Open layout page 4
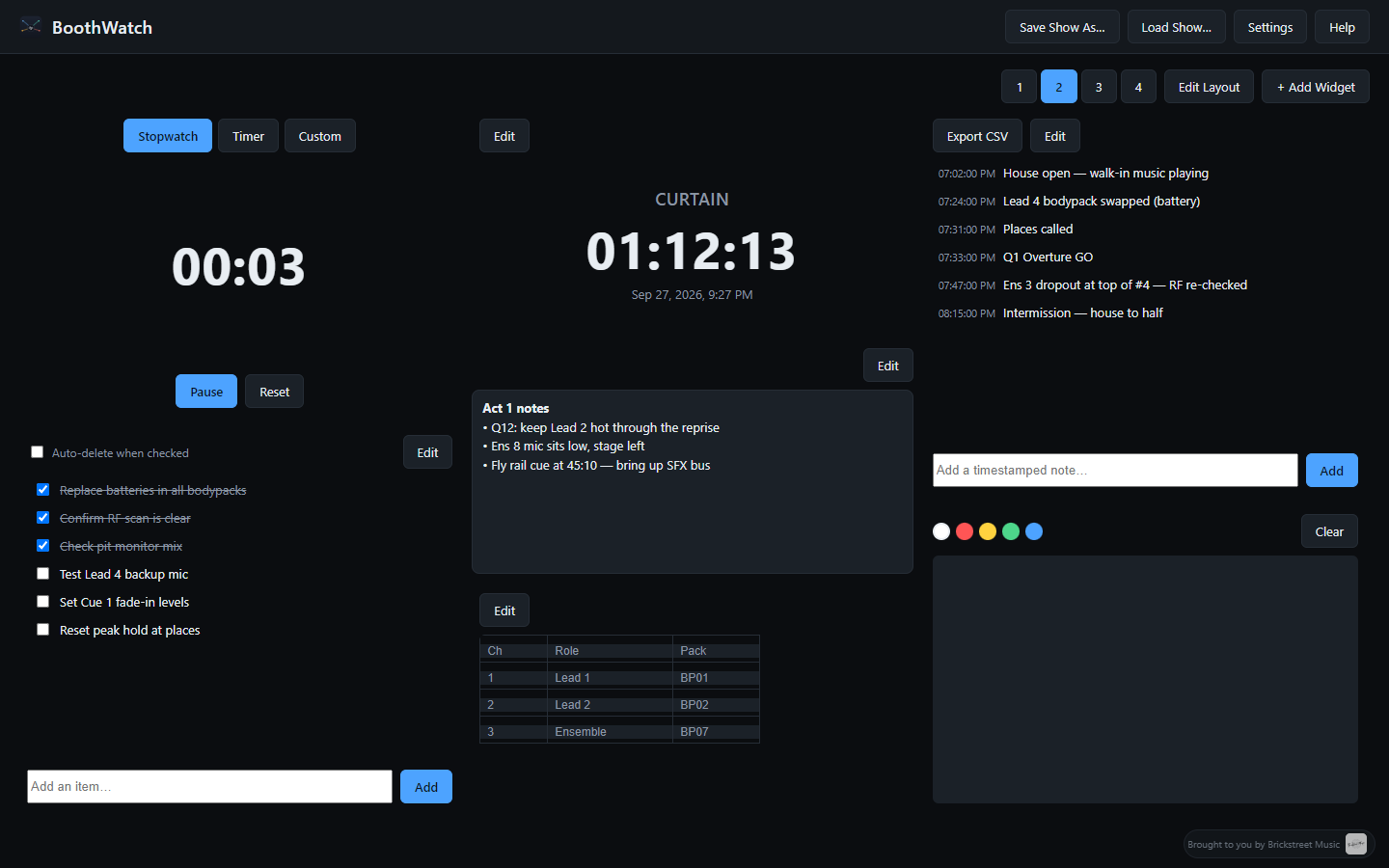The image size is (1389, 868). 1138,87
